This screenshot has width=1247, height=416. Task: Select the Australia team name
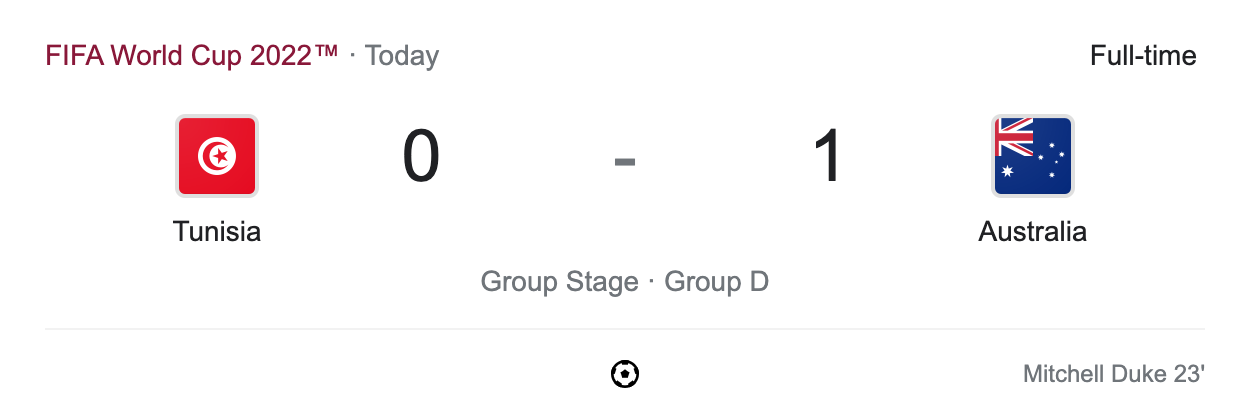[x=1032, y=232]
